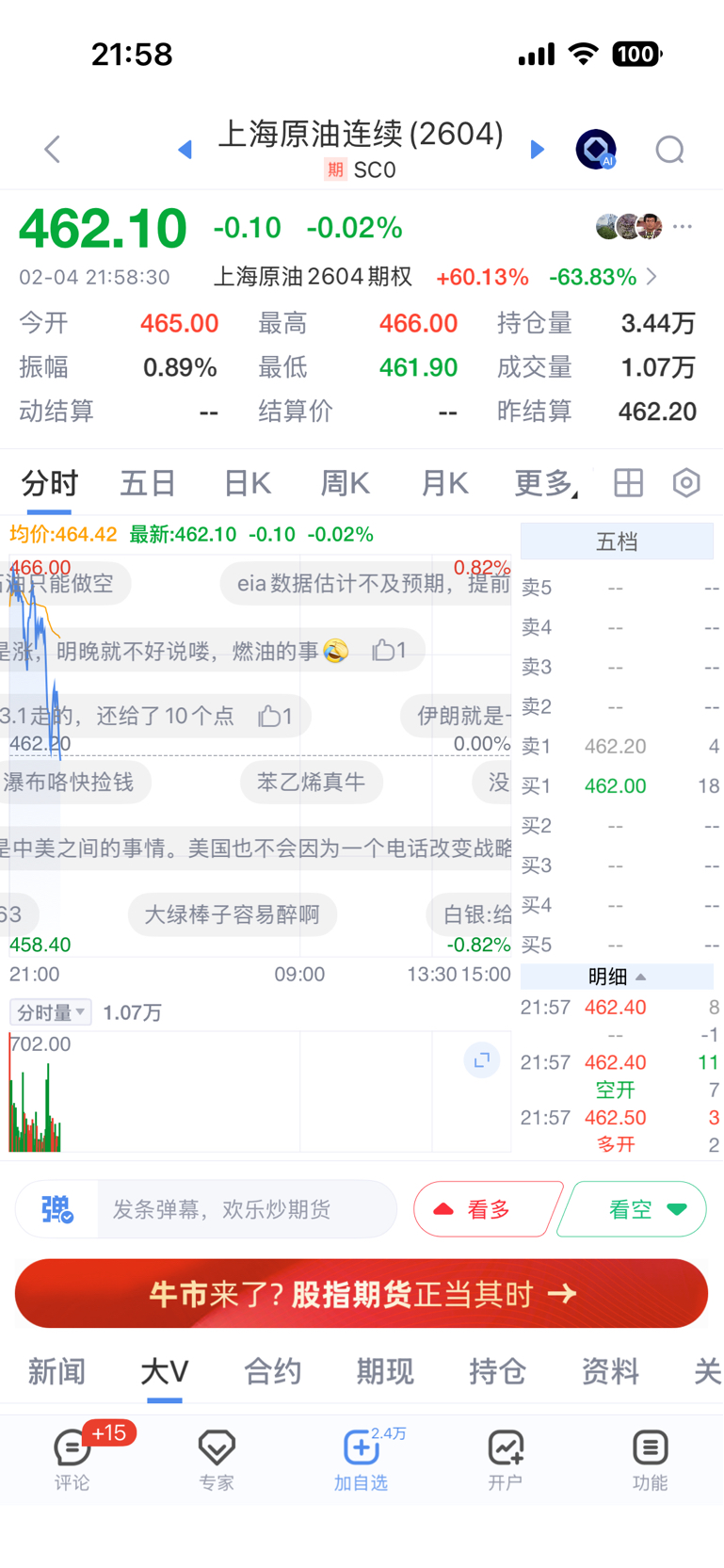724x1568 pixels.
Task: Switch to 周K chart tab
Action: pyautogui.click(x=346, y=483)
